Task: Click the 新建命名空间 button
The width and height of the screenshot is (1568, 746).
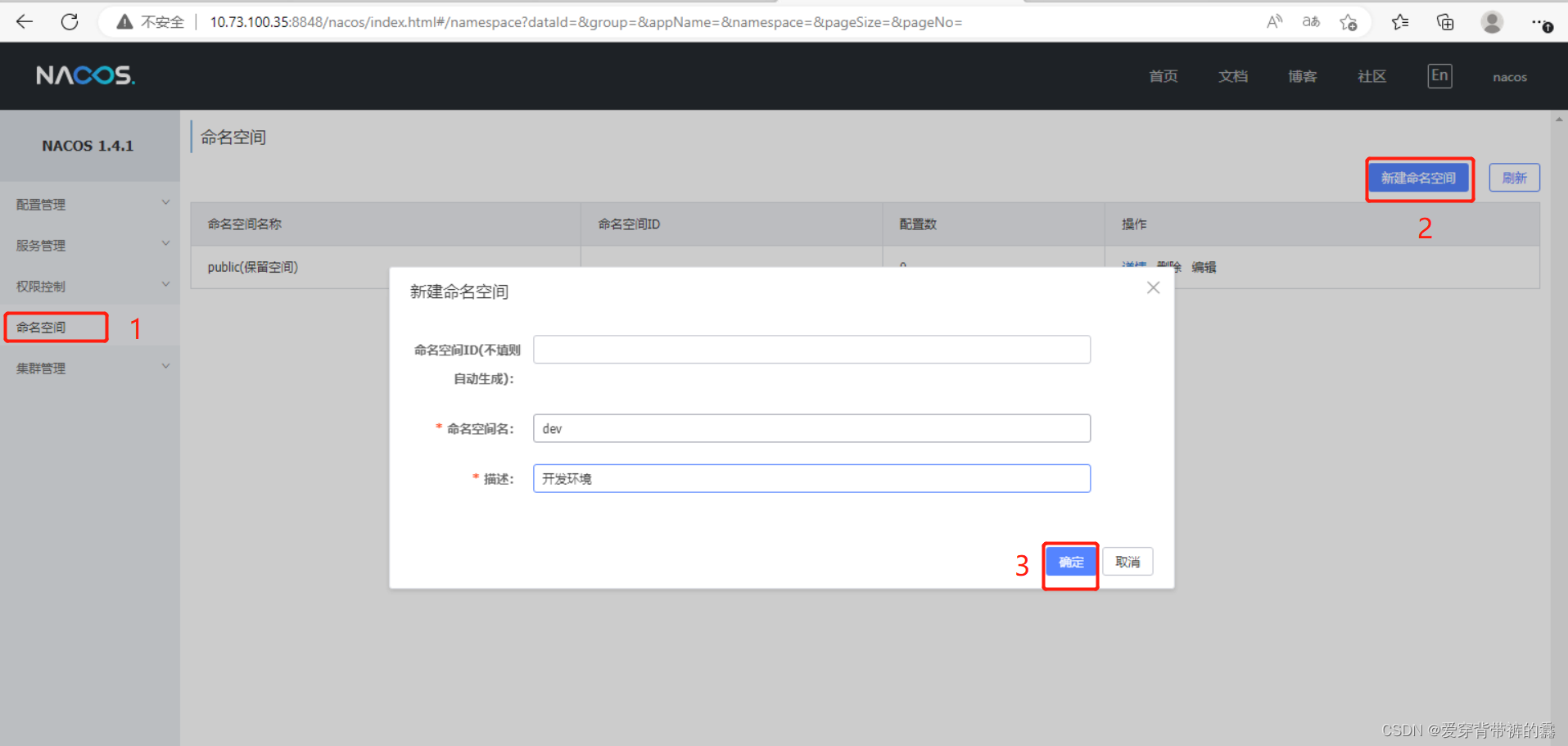Action: point(1419,177)
